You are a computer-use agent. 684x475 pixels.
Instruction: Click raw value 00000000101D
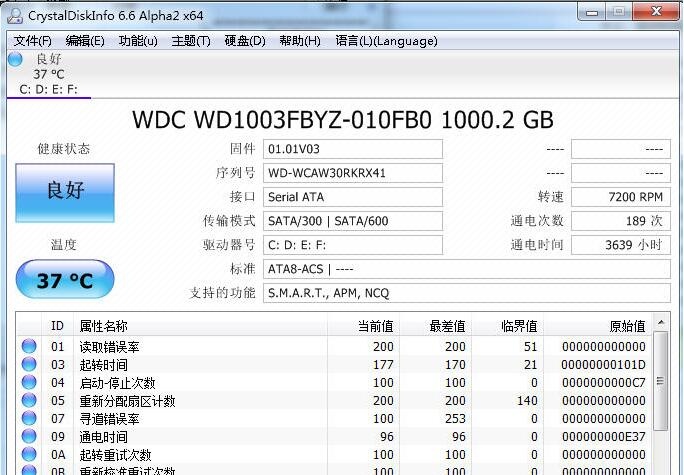603,365
